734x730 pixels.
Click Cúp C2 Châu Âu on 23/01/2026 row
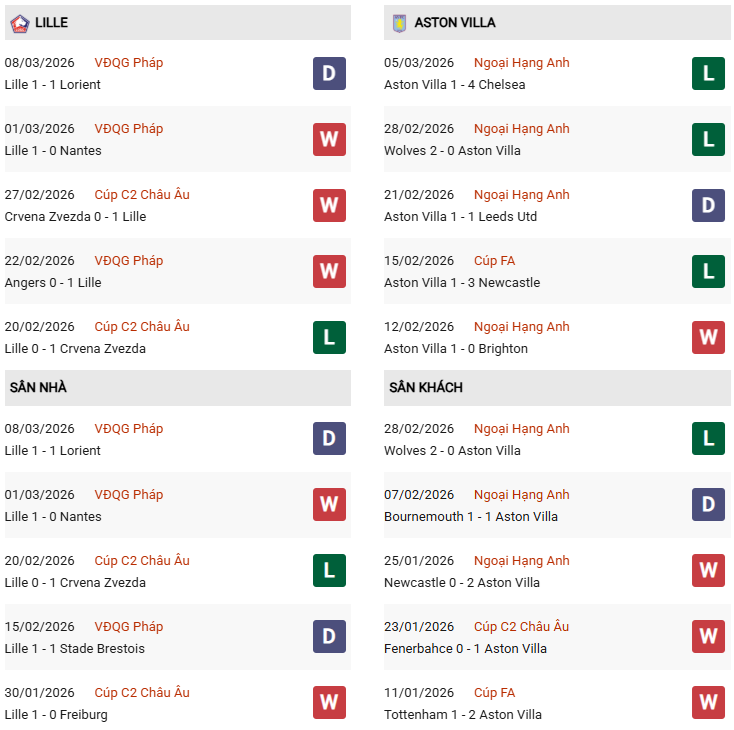pos(521,627)
